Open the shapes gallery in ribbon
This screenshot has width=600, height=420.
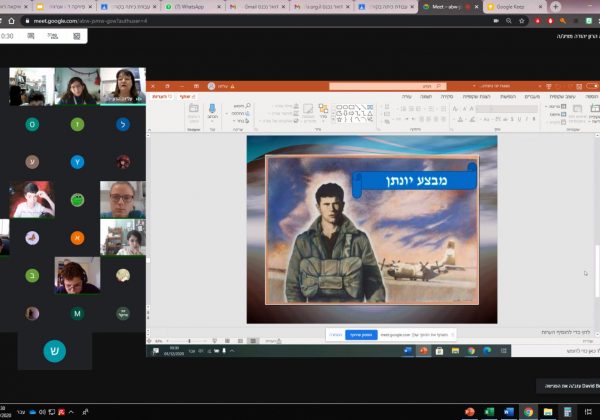click(x=354, y=114)
